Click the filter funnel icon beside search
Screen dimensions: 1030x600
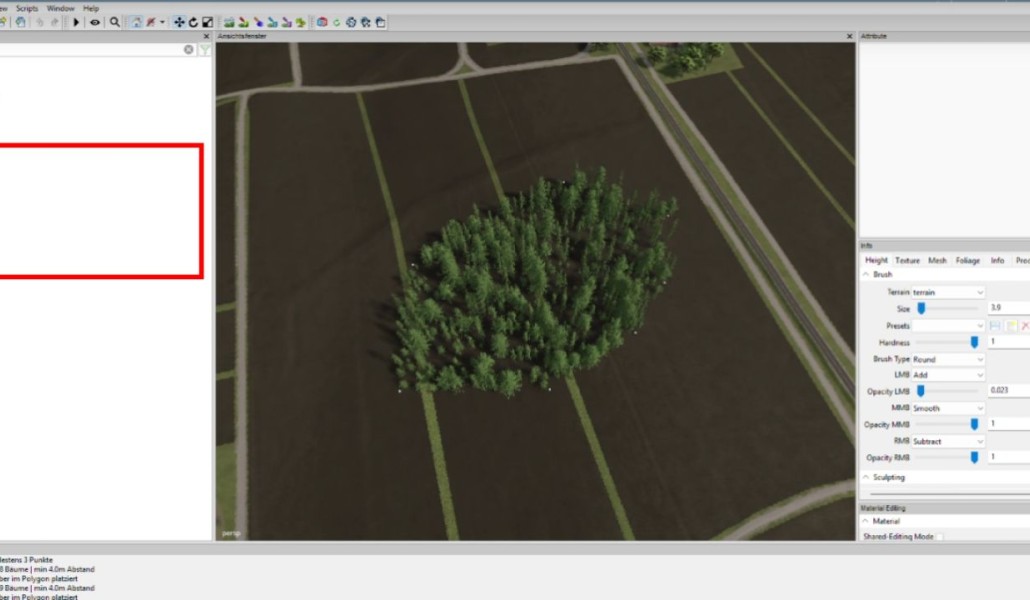[x=204, y=49]
